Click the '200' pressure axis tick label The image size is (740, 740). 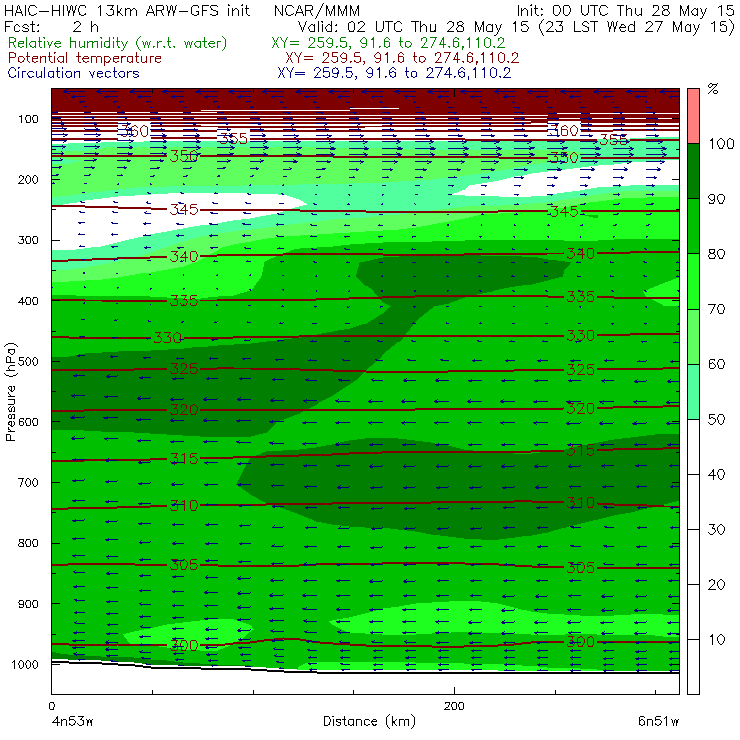[28, 179]
